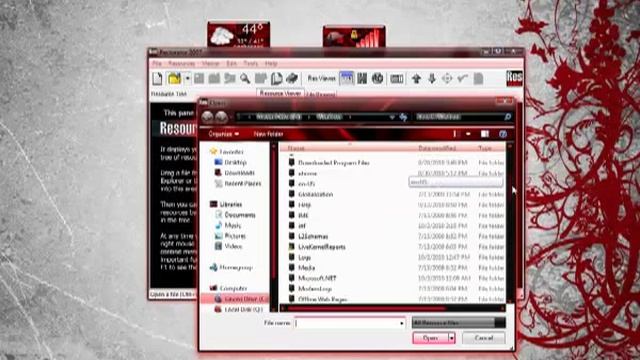Screen dimensions: 640x360
Task: Click the search magnifier icon in the dialog
Action: click(x=508, y=117)
